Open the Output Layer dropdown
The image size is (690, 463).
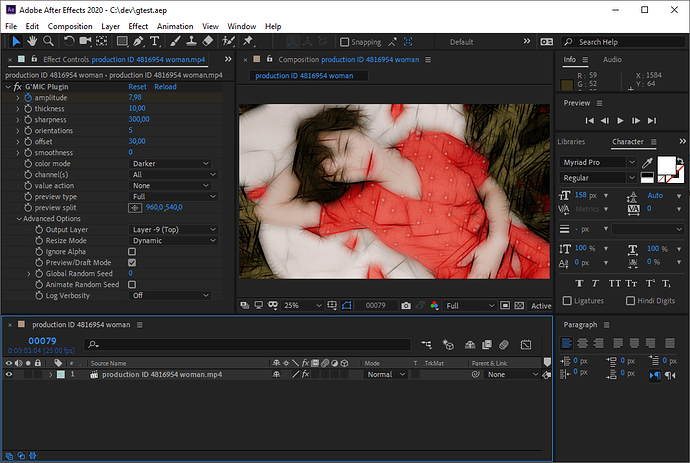pyautogui.click(x=173, y=229)
